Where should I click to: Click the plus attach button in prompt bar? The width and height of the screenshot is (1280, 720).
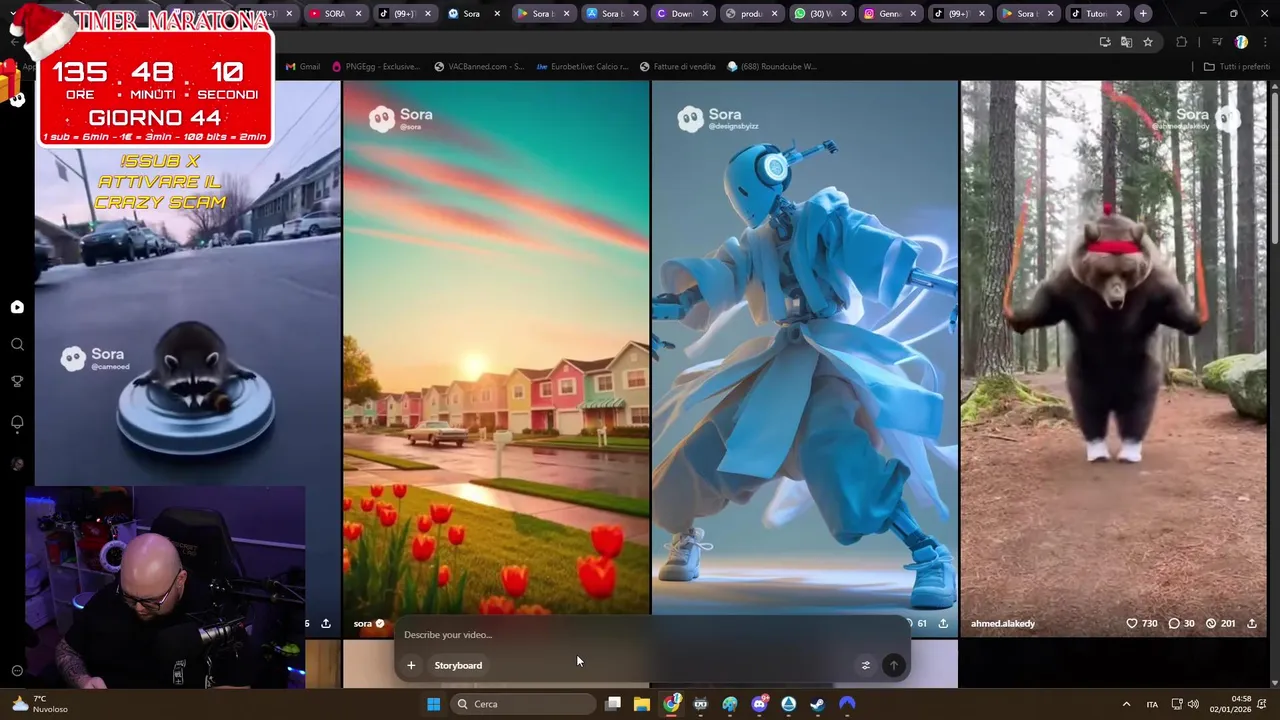tap(411, 665)
